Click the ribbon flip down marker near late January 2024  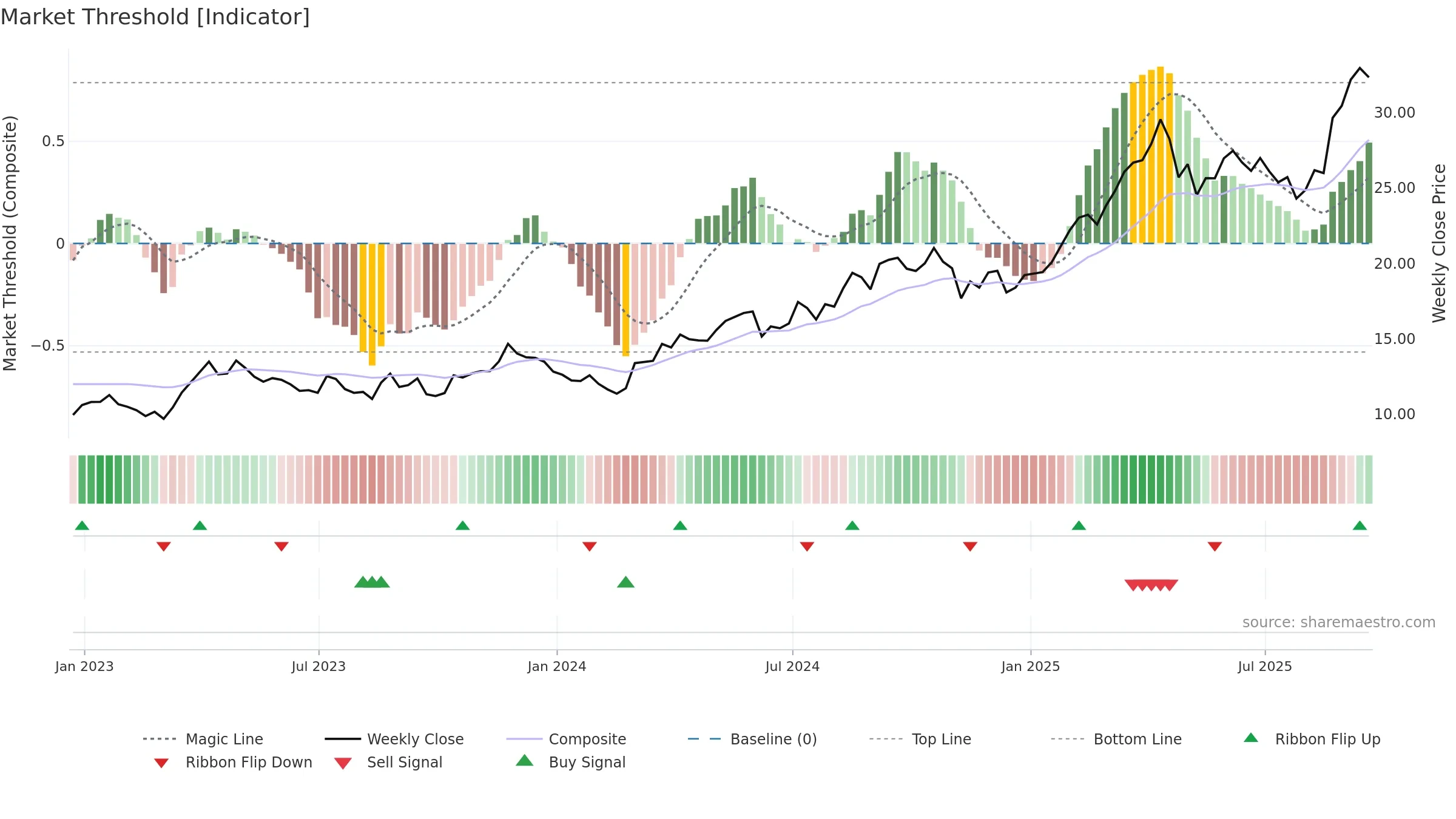click(590, 547)
